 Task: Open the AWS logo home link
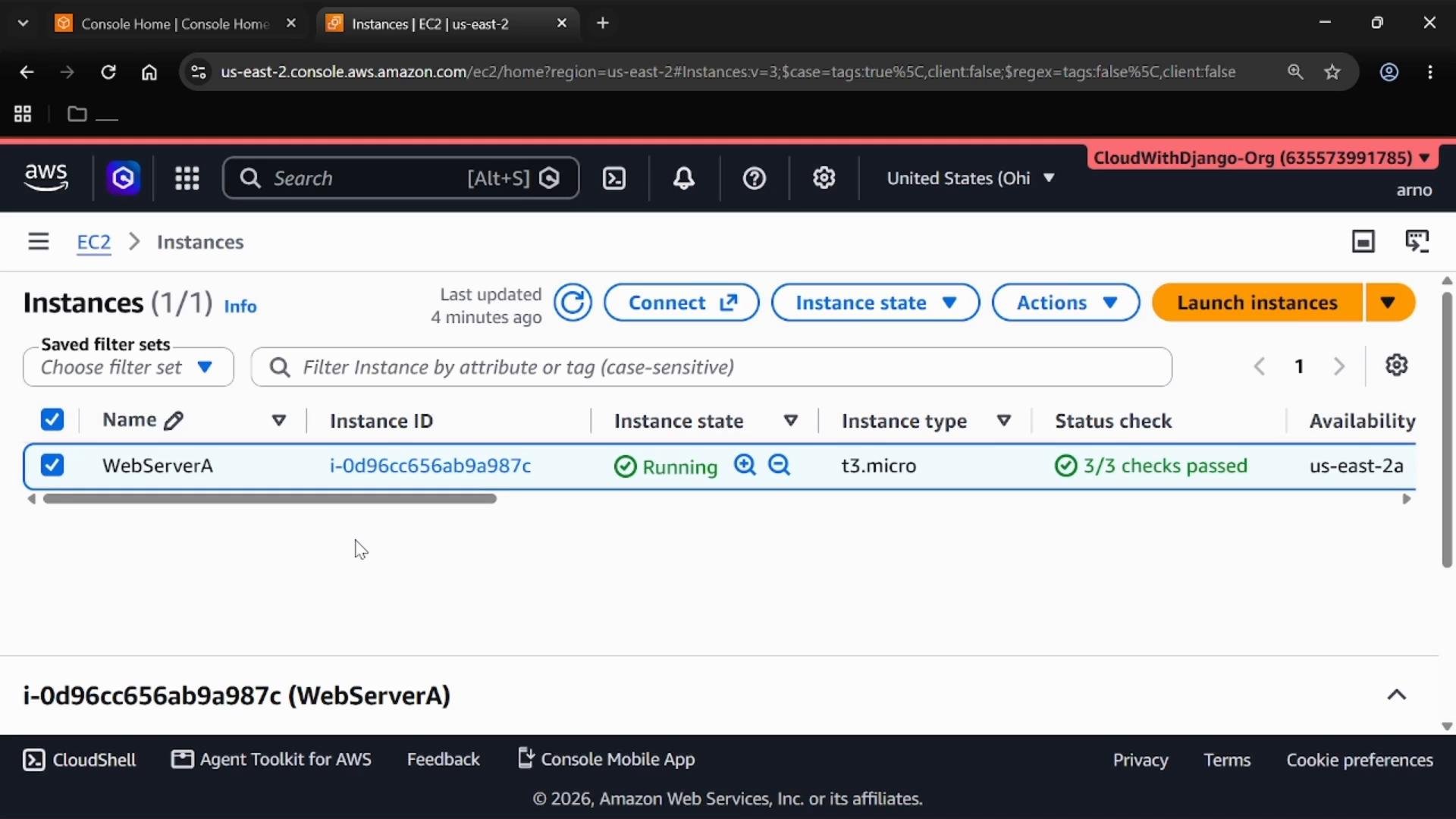pos(46,178)
